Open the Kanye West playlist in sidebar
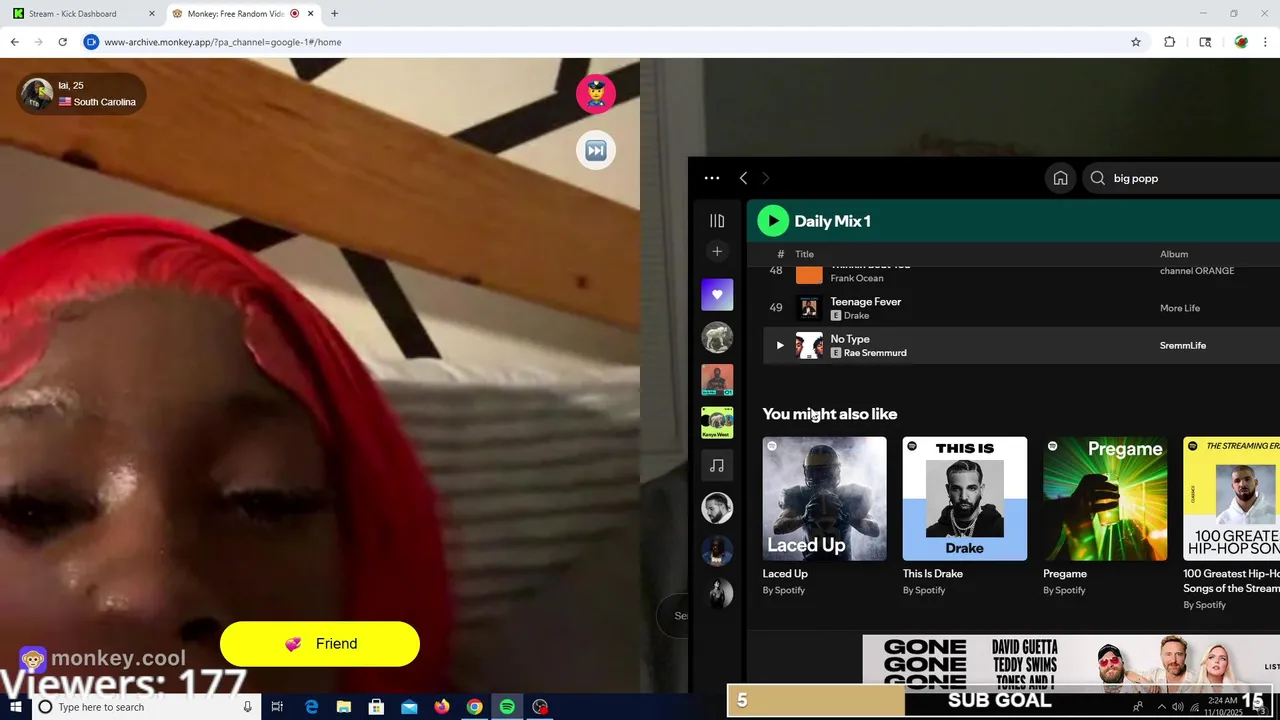This screenshot has width=1280, height=720. (717, 423)
